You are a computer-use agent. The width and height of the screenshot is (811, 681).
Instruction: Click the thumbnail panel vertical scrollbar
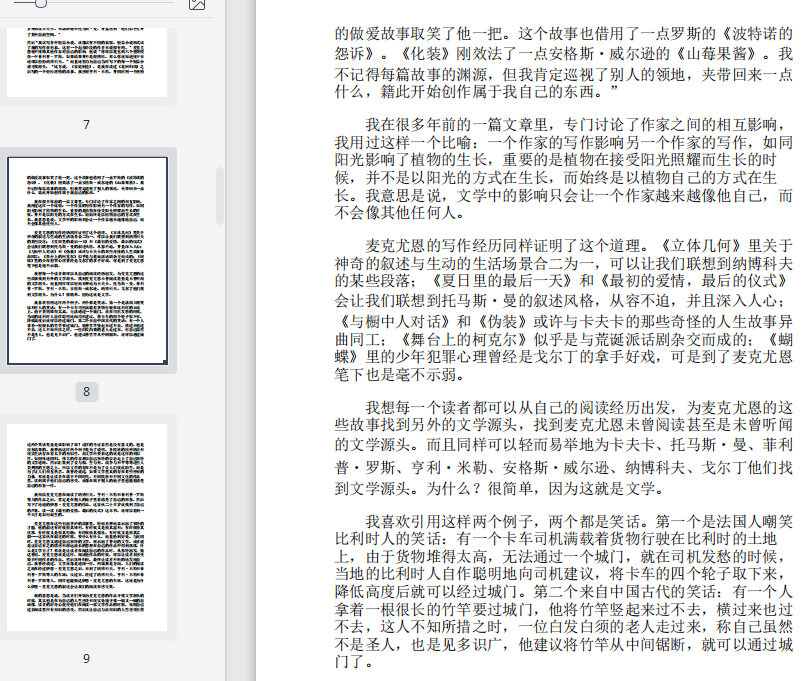220,195
